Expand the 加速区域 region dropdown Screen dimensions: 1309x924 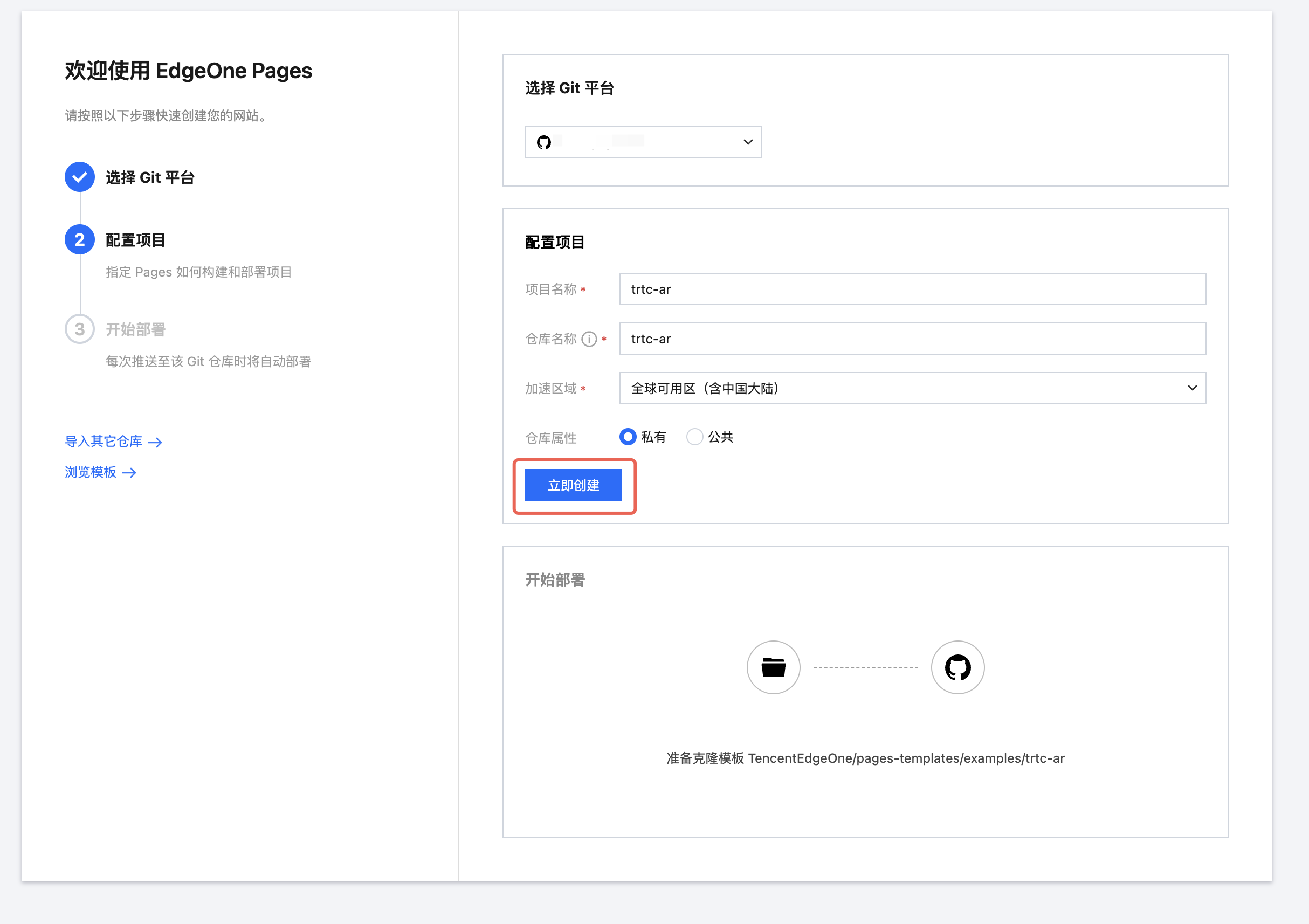(912, 388)
